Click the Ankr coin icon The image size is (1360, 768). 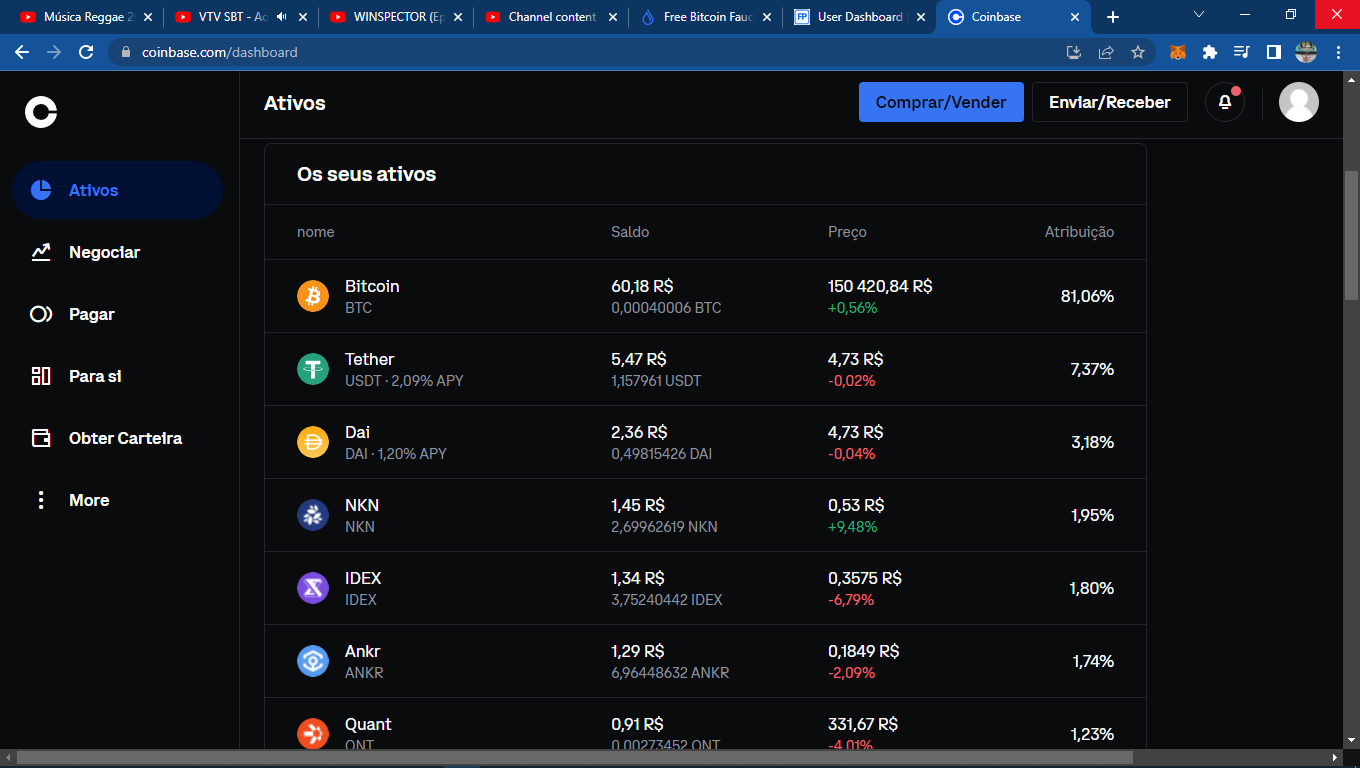click(x=313, y=661)
